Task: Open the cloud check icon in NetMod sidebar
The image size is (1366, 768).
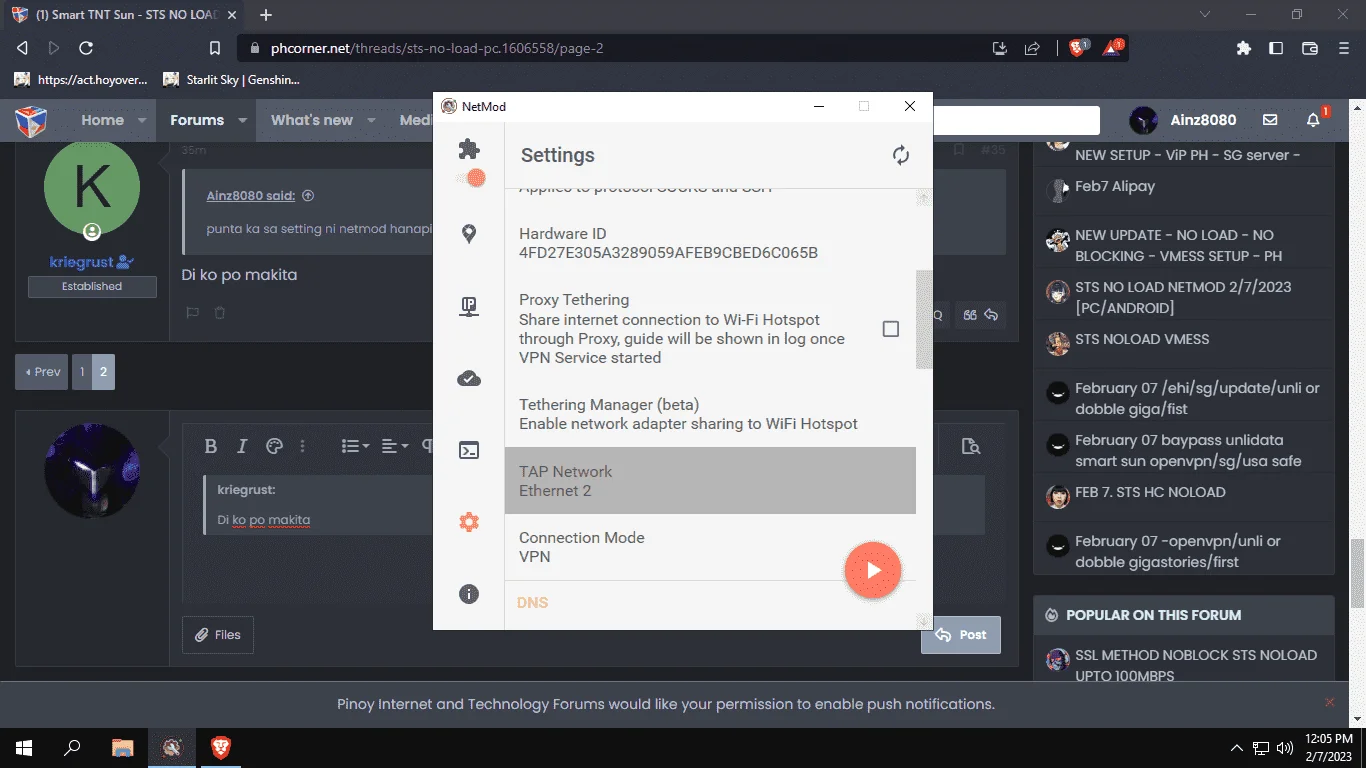Action: (469, 378)
